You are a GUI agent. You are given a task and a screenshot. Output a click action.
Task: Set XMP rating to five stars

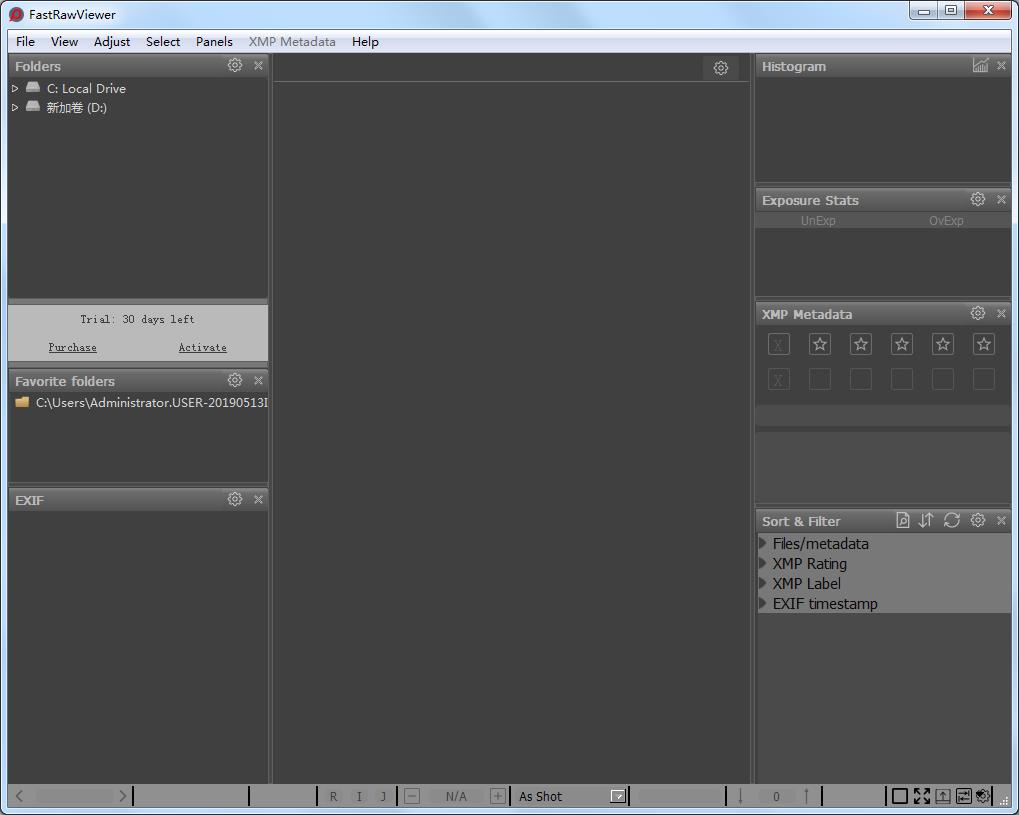click(983, 344)
